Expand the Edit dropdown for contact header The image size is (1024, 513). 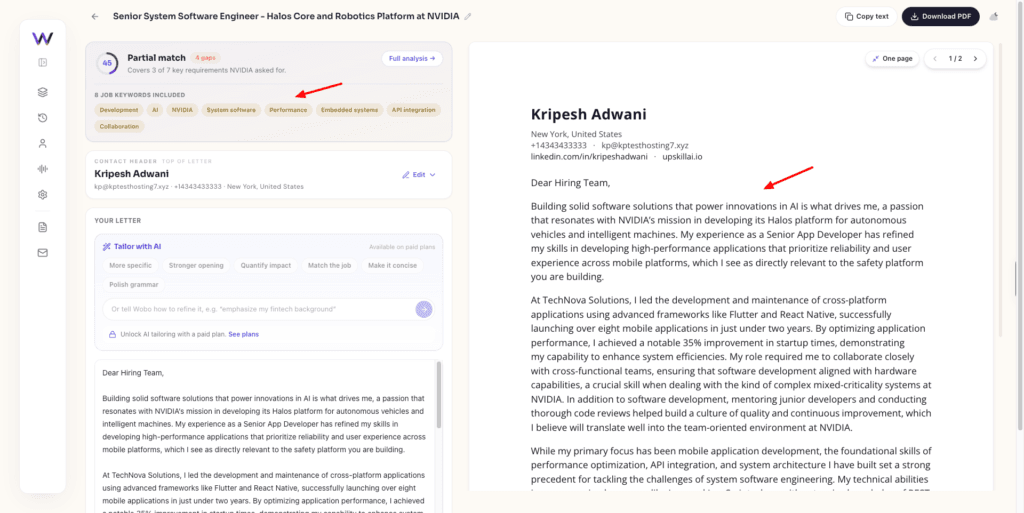419,175
